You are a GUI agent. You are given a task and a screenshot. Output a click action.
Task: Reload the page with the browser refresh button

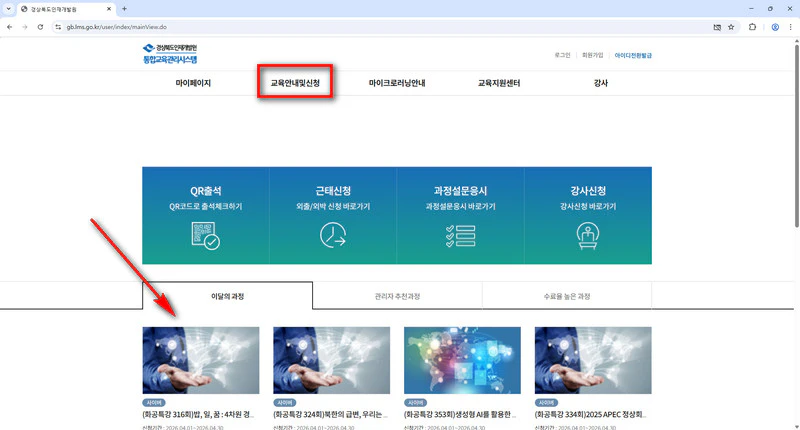click(x=40, y=27)
